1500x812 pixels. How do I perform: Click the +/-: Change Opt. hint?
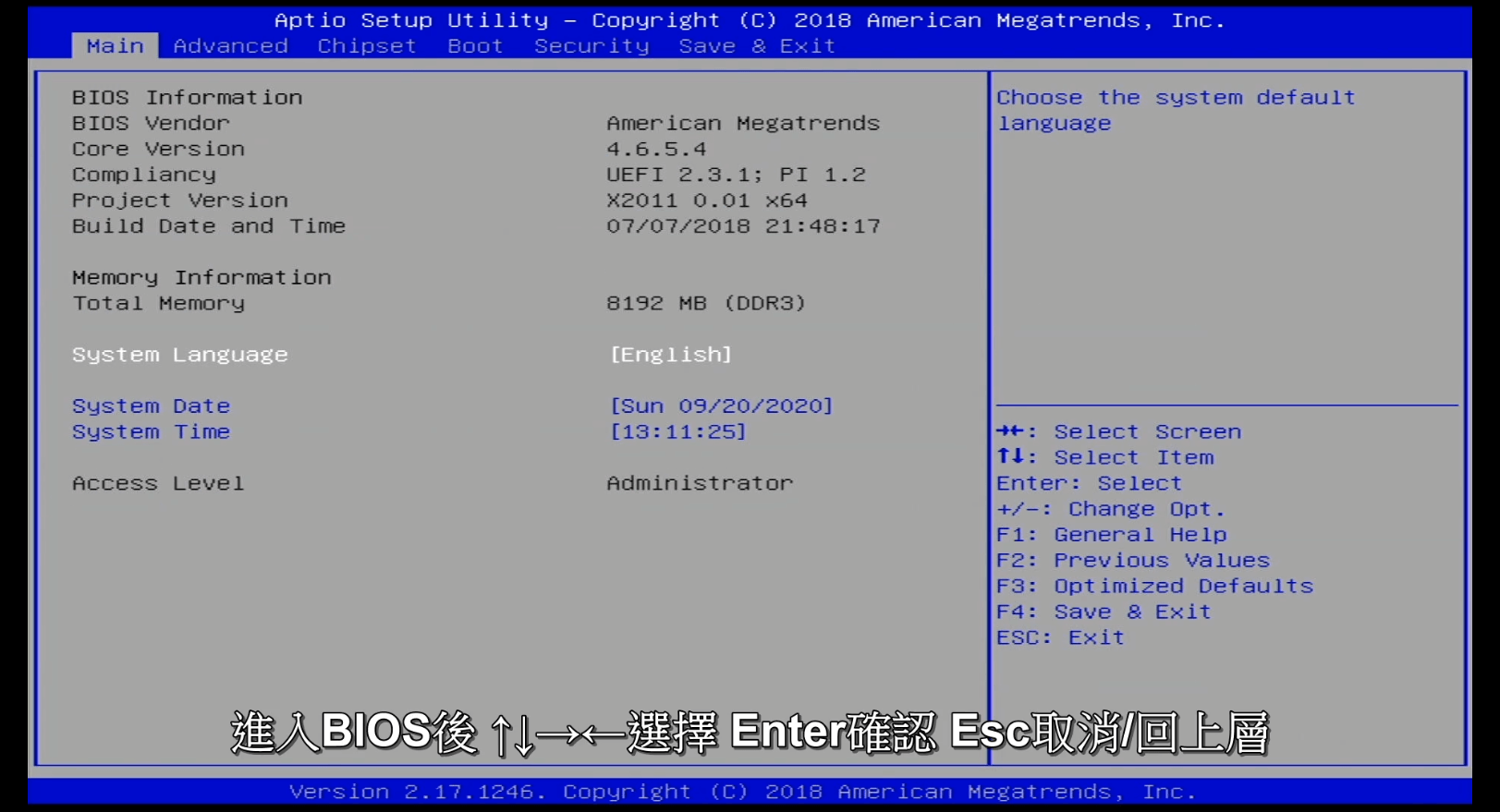(1111, 509)
